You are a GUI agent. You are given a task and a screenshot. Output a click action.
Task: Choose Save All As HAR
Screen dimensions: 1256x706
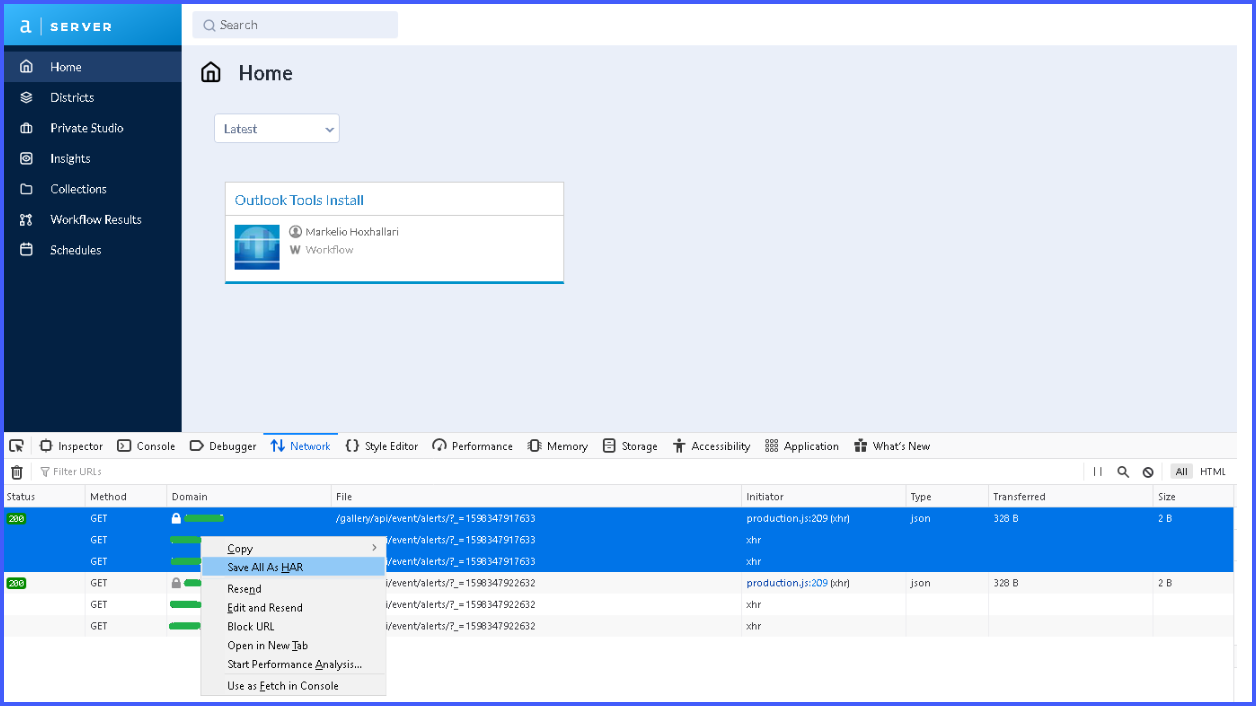click(293, 567)
